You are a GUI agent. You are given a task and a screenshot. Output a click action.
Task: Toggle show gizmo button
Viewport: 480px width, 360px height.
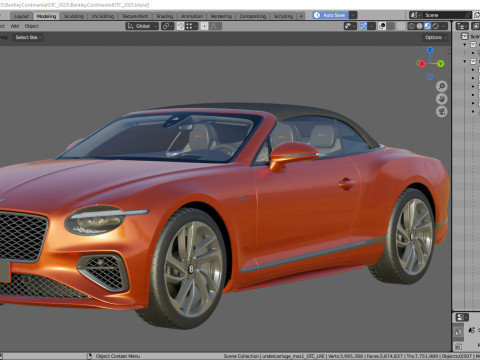tap(363, 26)
